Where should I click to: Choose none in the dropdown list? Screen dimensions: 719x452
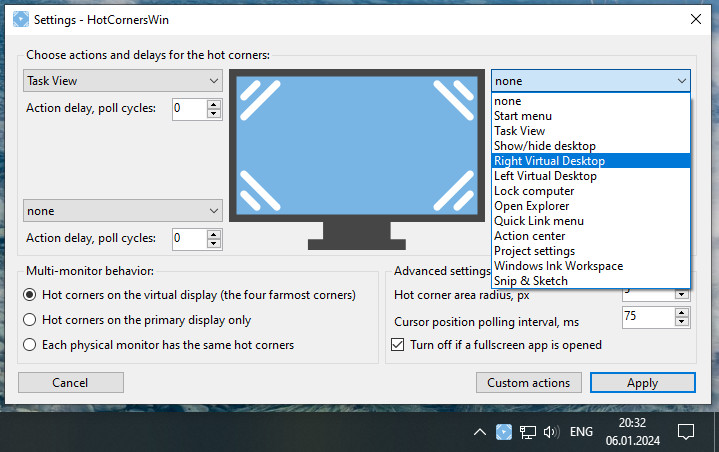tap(591, 101)
